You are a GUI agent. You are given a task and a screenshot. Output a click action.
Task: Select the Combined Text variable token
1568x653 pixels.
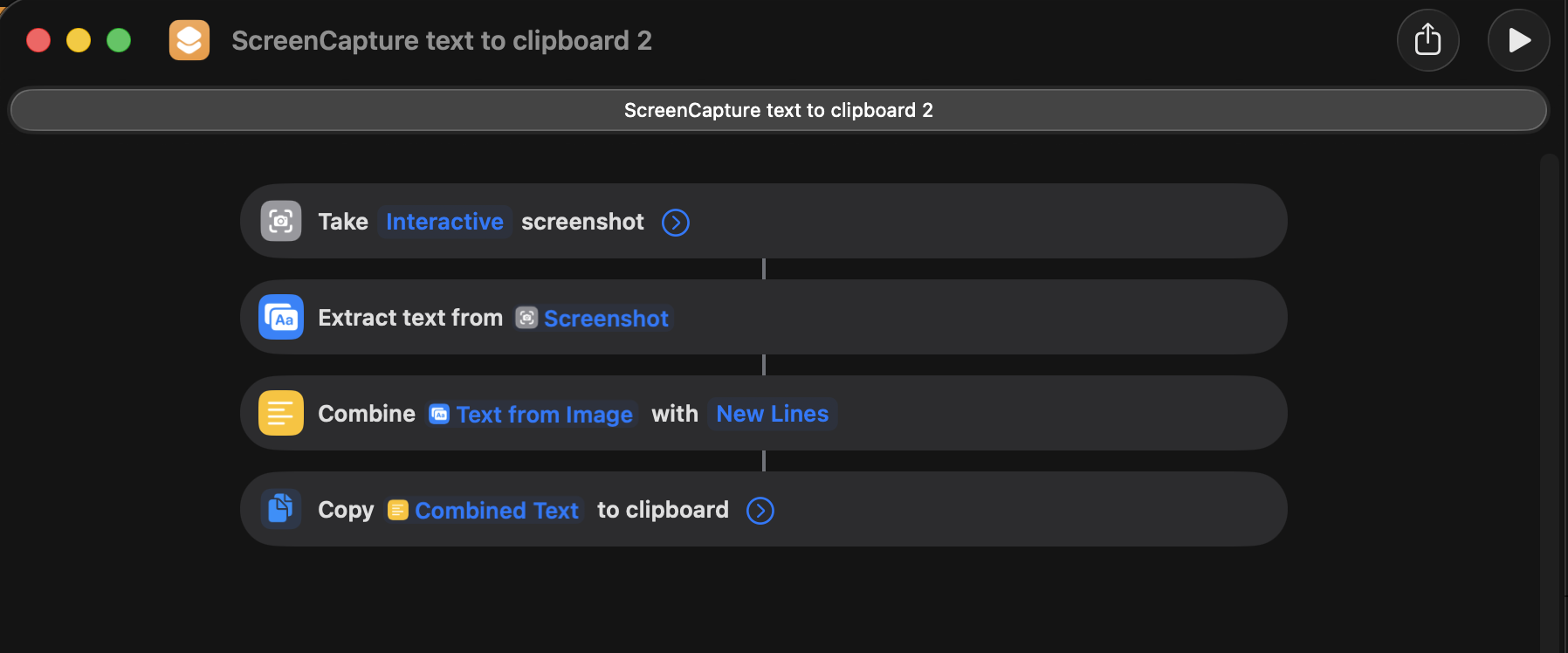(x=485, y=511)
